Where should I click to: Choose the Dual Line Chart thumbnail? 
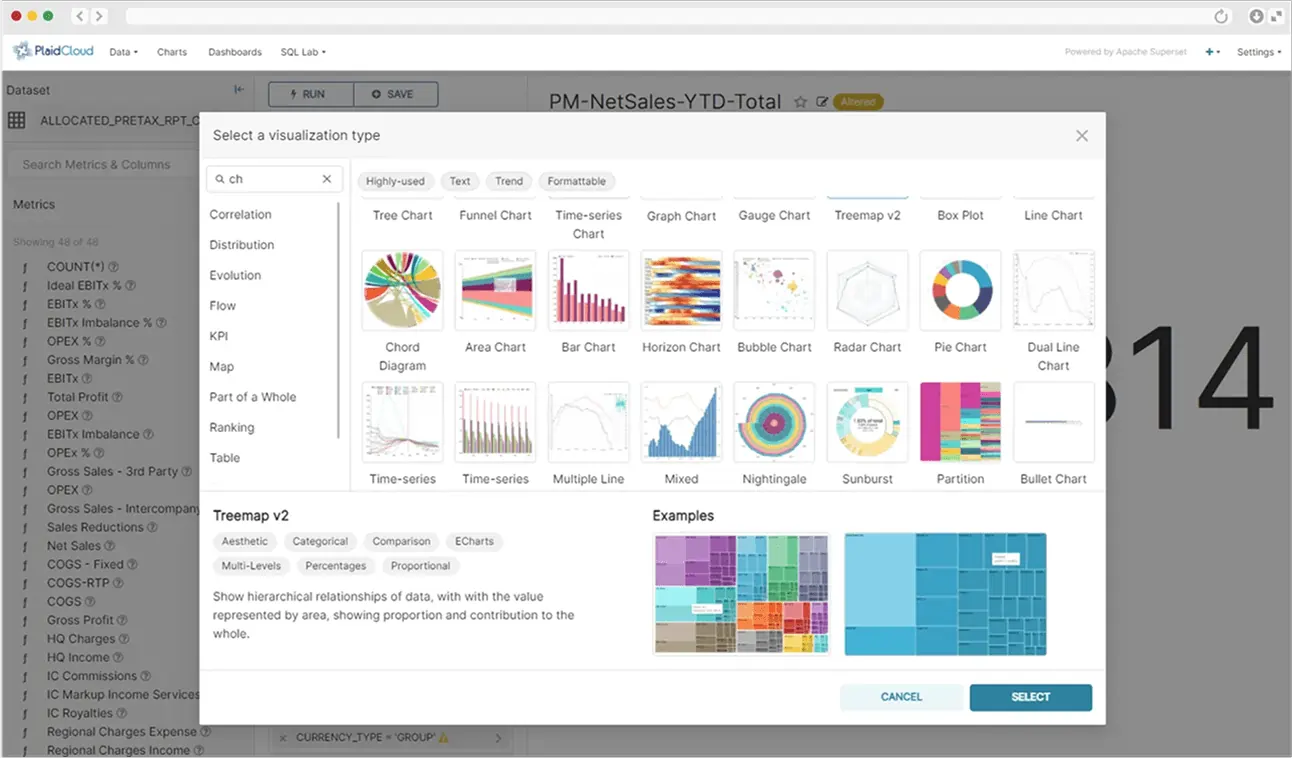coord(1053,291)
